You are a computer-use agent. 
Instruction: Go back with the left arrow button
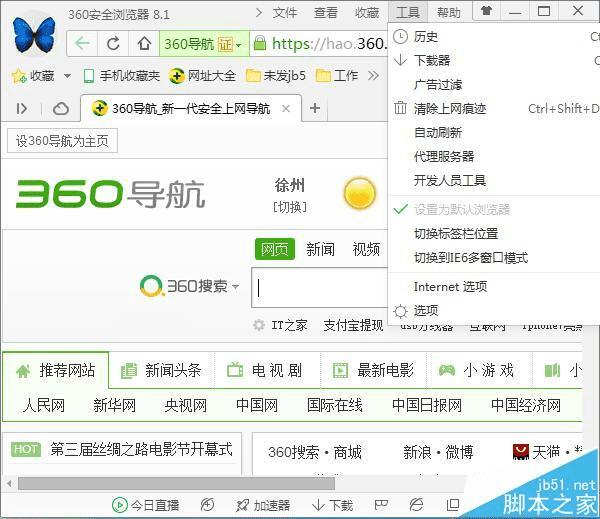click(82, 43)
